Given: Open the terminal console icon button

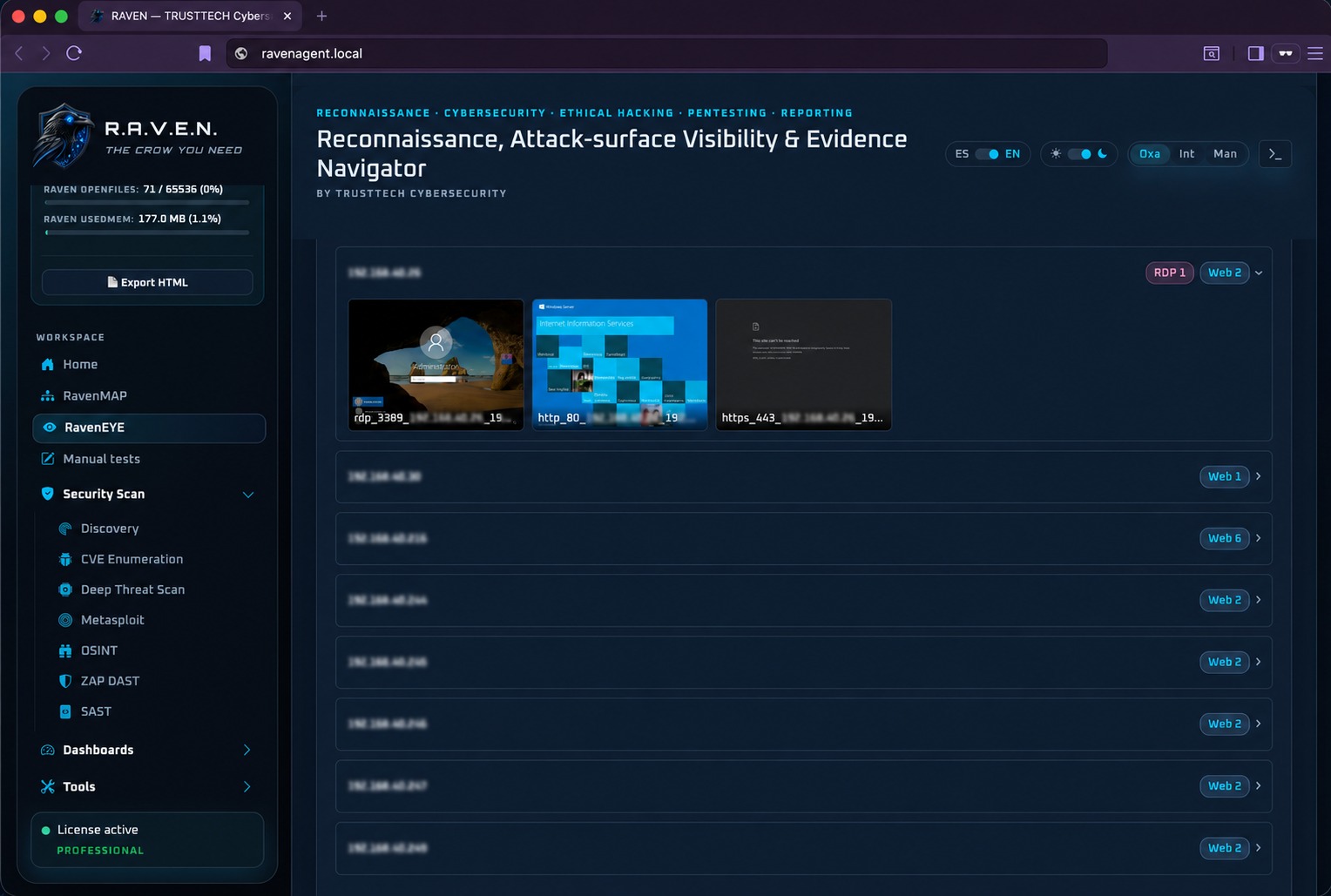Looking at the screenshot, I should pos(1275,154).
